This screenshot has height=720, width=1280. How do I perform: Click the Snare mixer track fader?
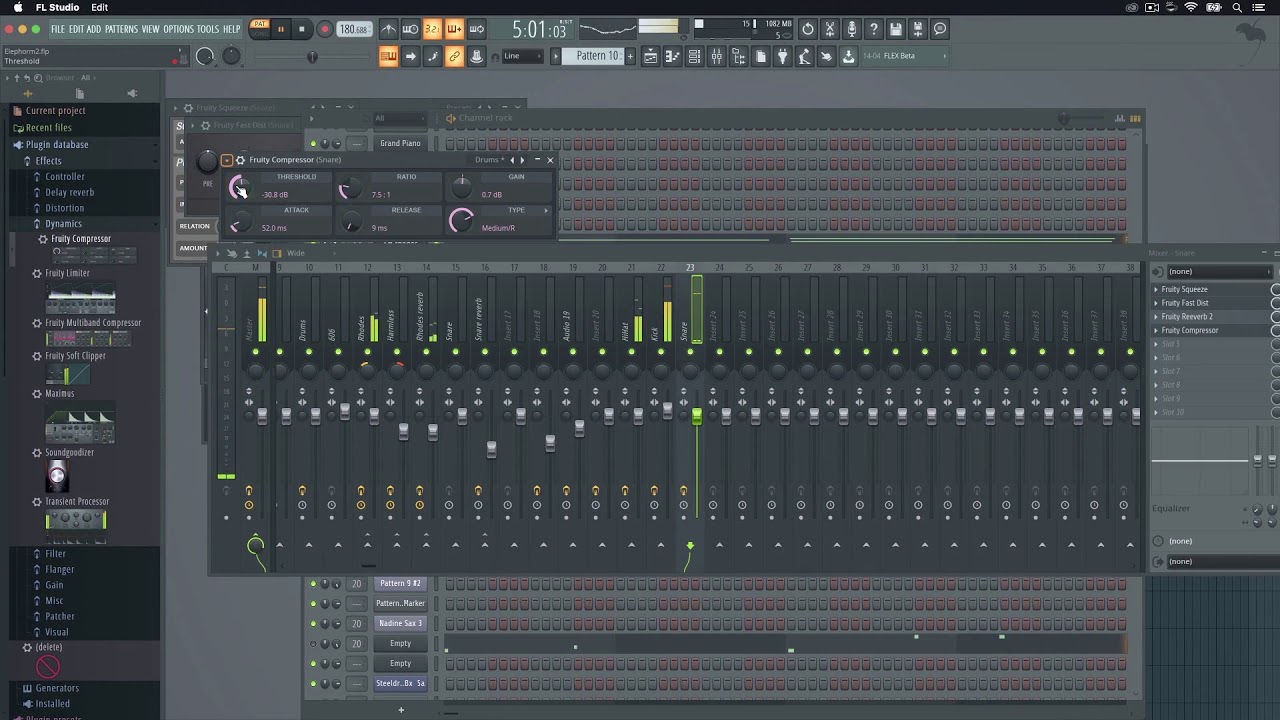(x=696, y=415)
